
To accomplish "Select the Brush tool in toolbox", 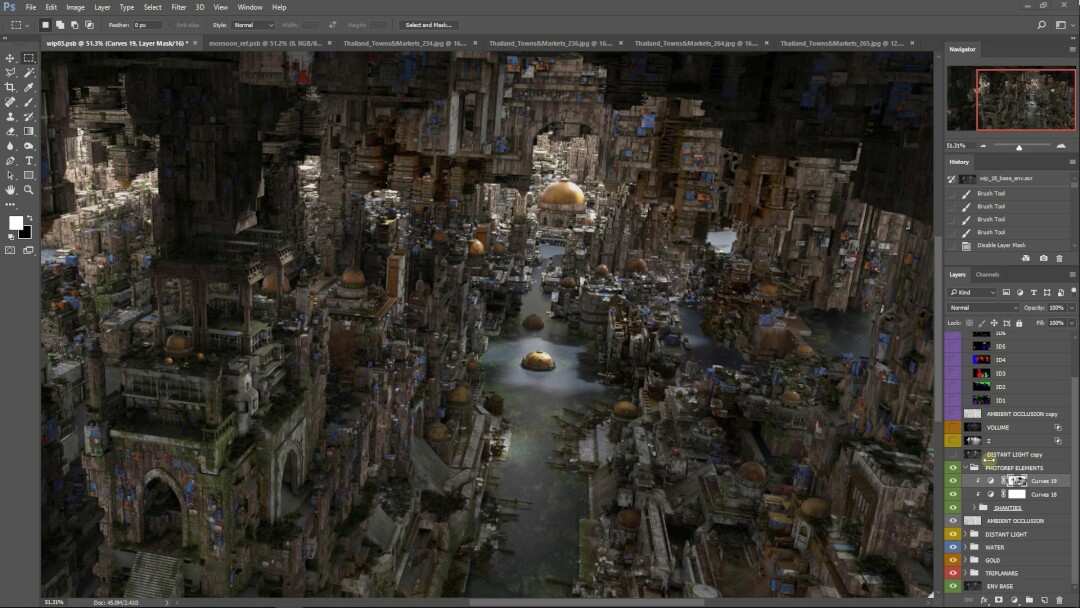I will [29, 102].
